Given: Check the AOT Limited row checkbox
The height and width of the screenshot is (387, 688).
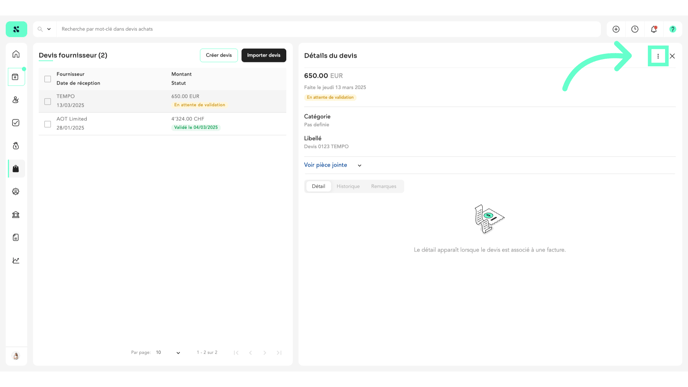Looking at the screenshot, I should coord(47,124).
